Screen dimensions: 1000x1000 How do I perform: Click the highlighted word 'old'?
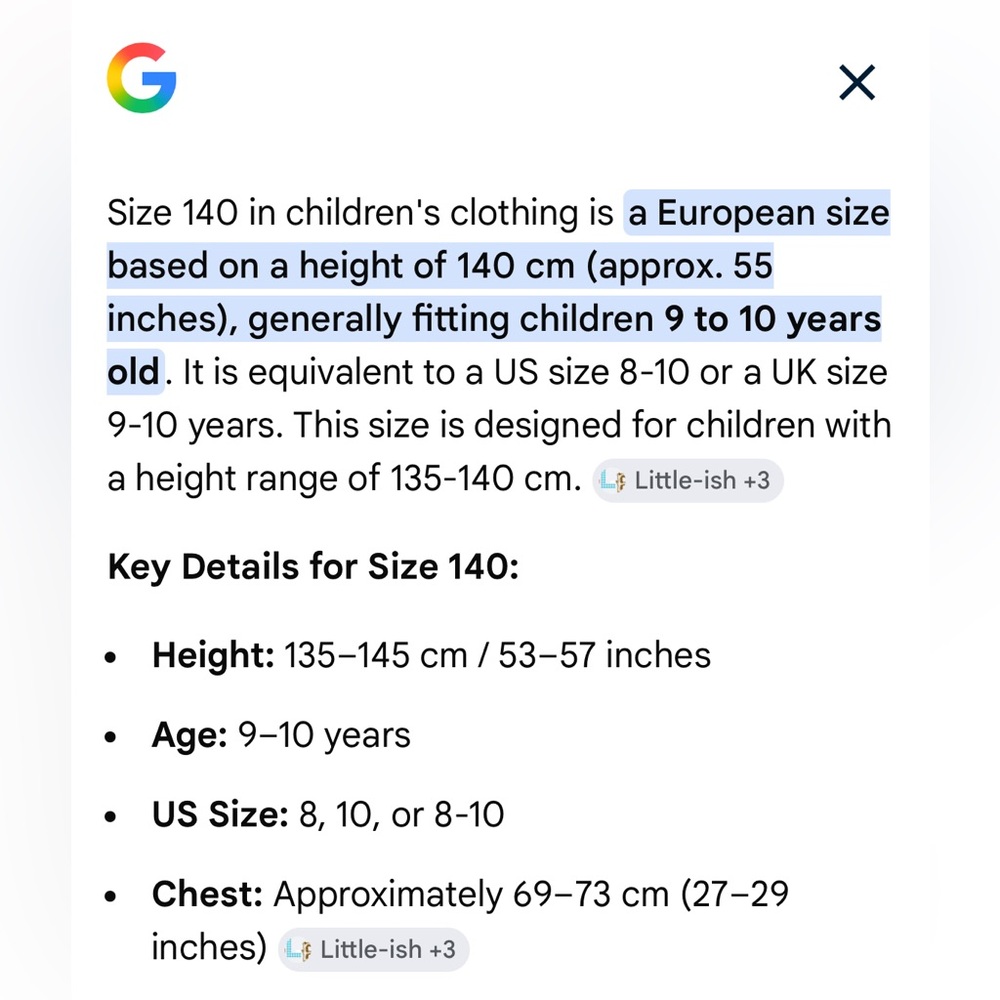click(133, 372)
